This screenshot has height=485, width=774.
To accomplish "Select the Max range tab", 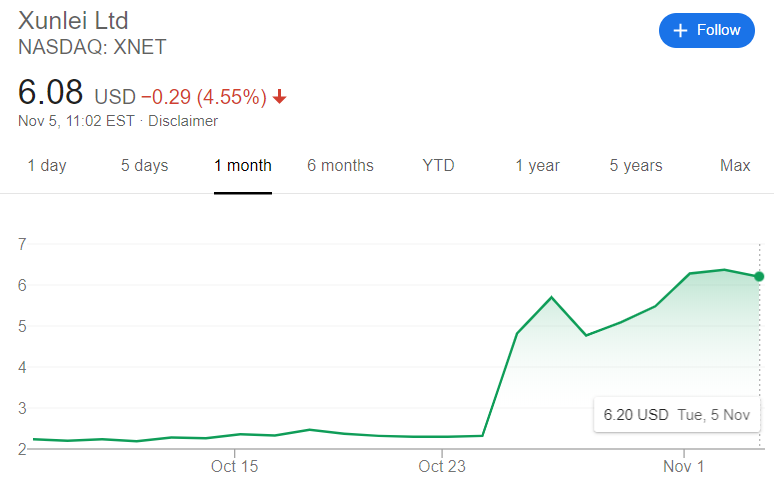I will [x=735, y=165].
